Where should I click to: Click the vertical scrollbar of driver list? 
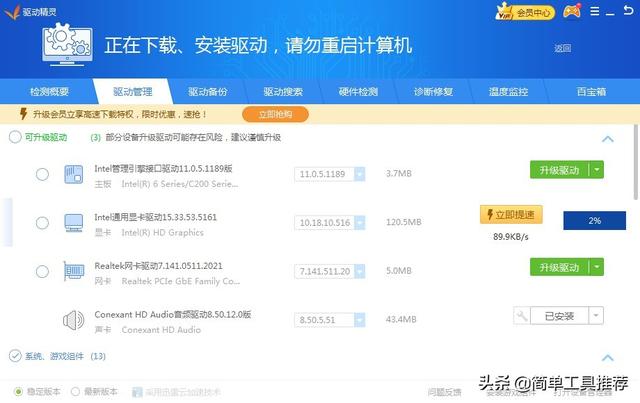636,163
